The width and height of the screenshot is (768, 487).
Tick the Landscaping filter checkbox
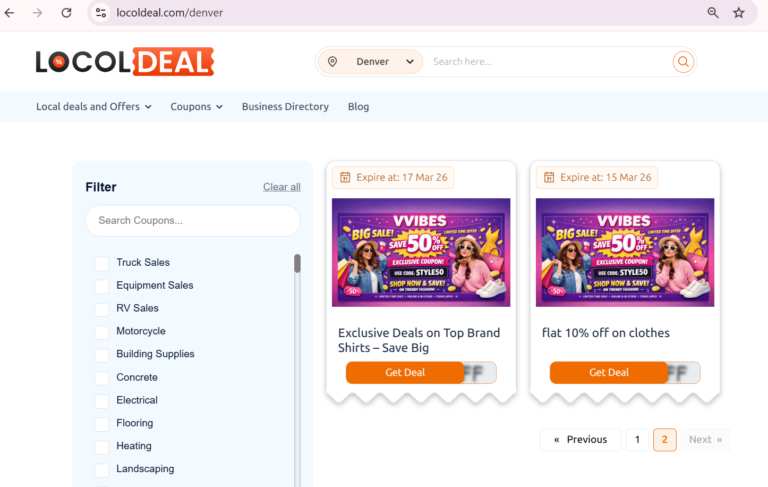click(102, 470)
